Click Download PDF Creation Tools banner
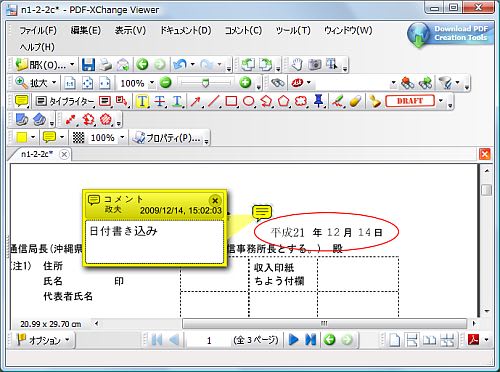This screenshot has width=500, height=372. point(449,34)
